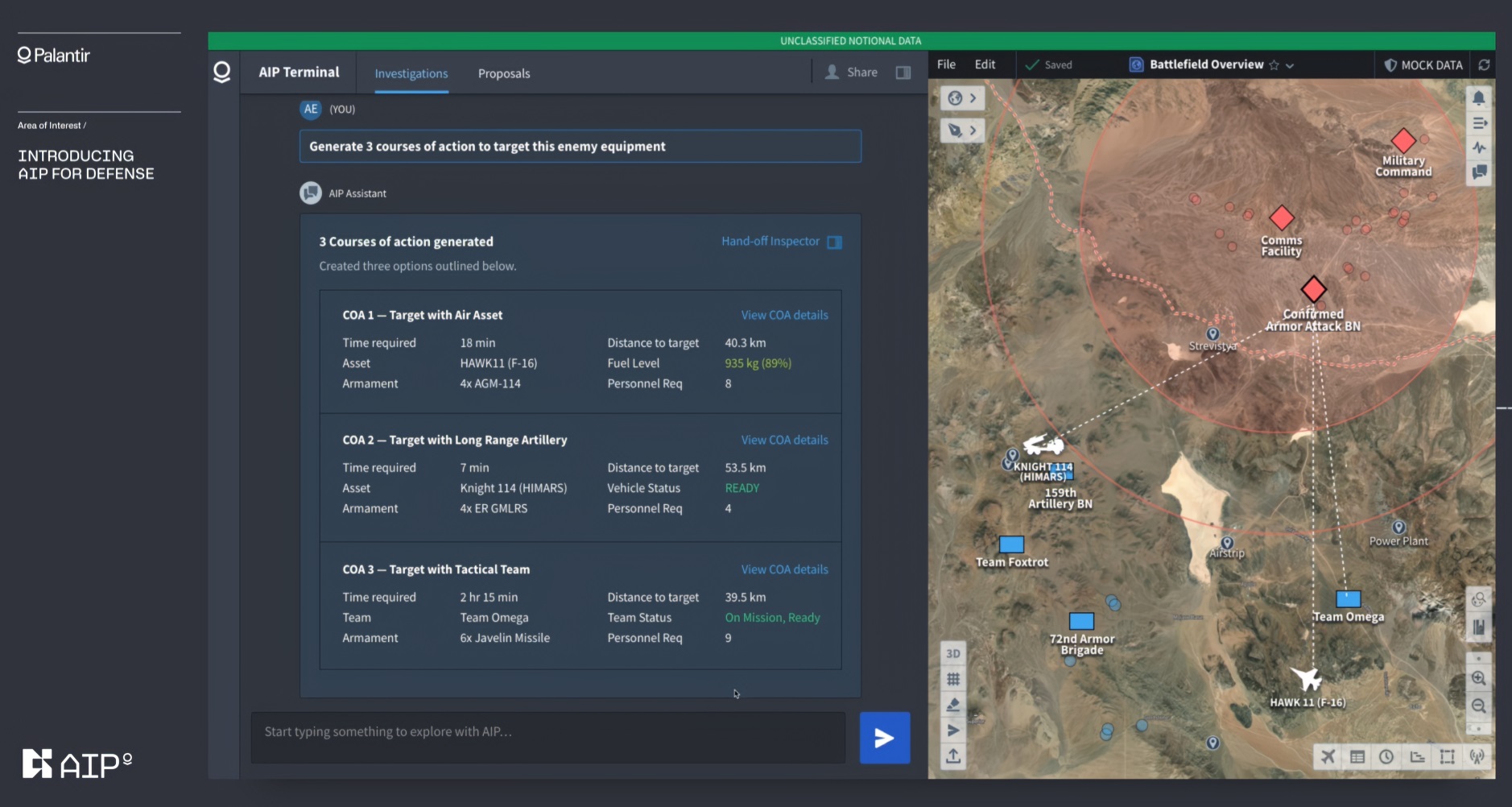The image size is (1512, 807).
Task: Click the activity pulse icon on map
Action: point(1478,147)
